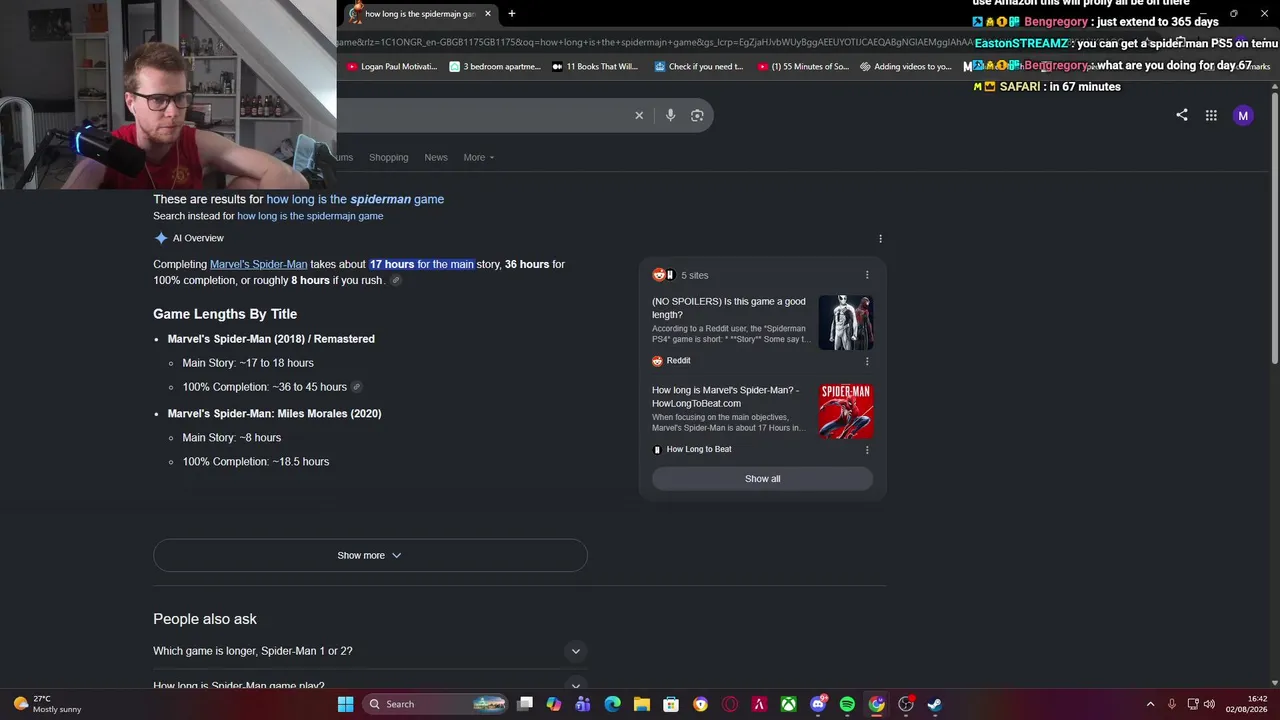The width and height of the screenshot is (1280, 720).
Task: Switch to the News results tab
Action: tap(436, 157)
